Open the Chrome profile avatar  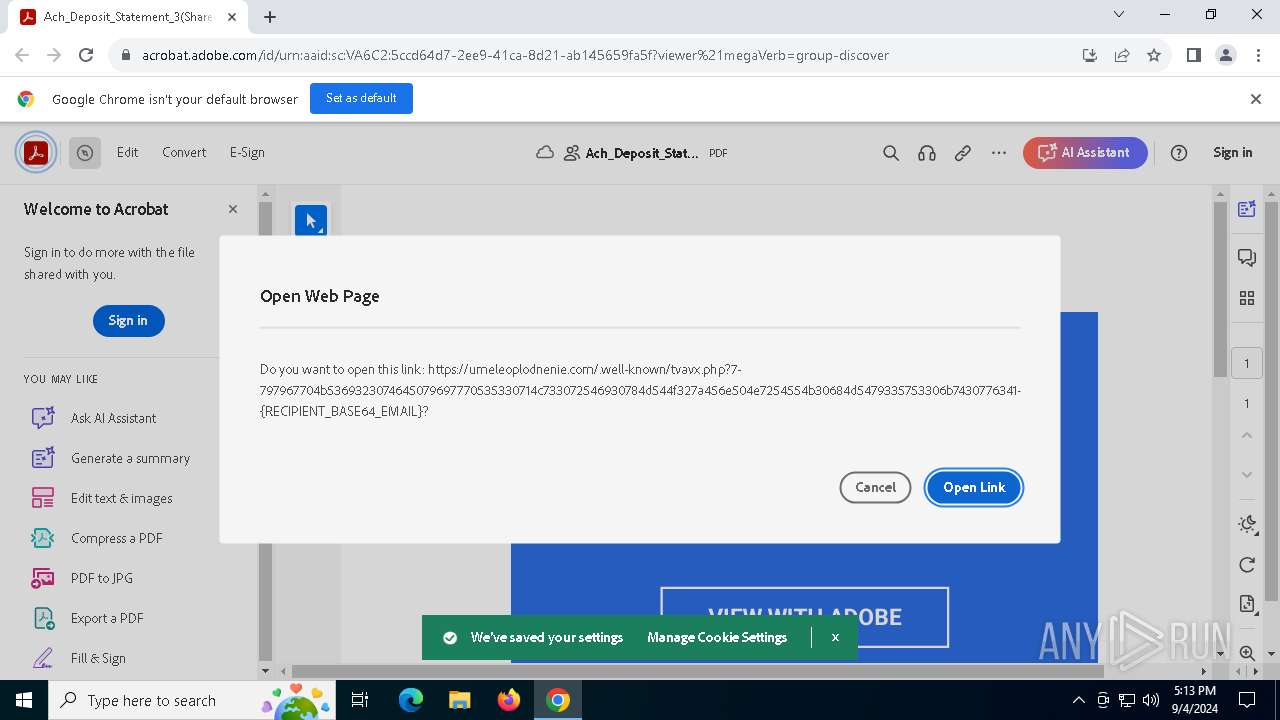1226,56
